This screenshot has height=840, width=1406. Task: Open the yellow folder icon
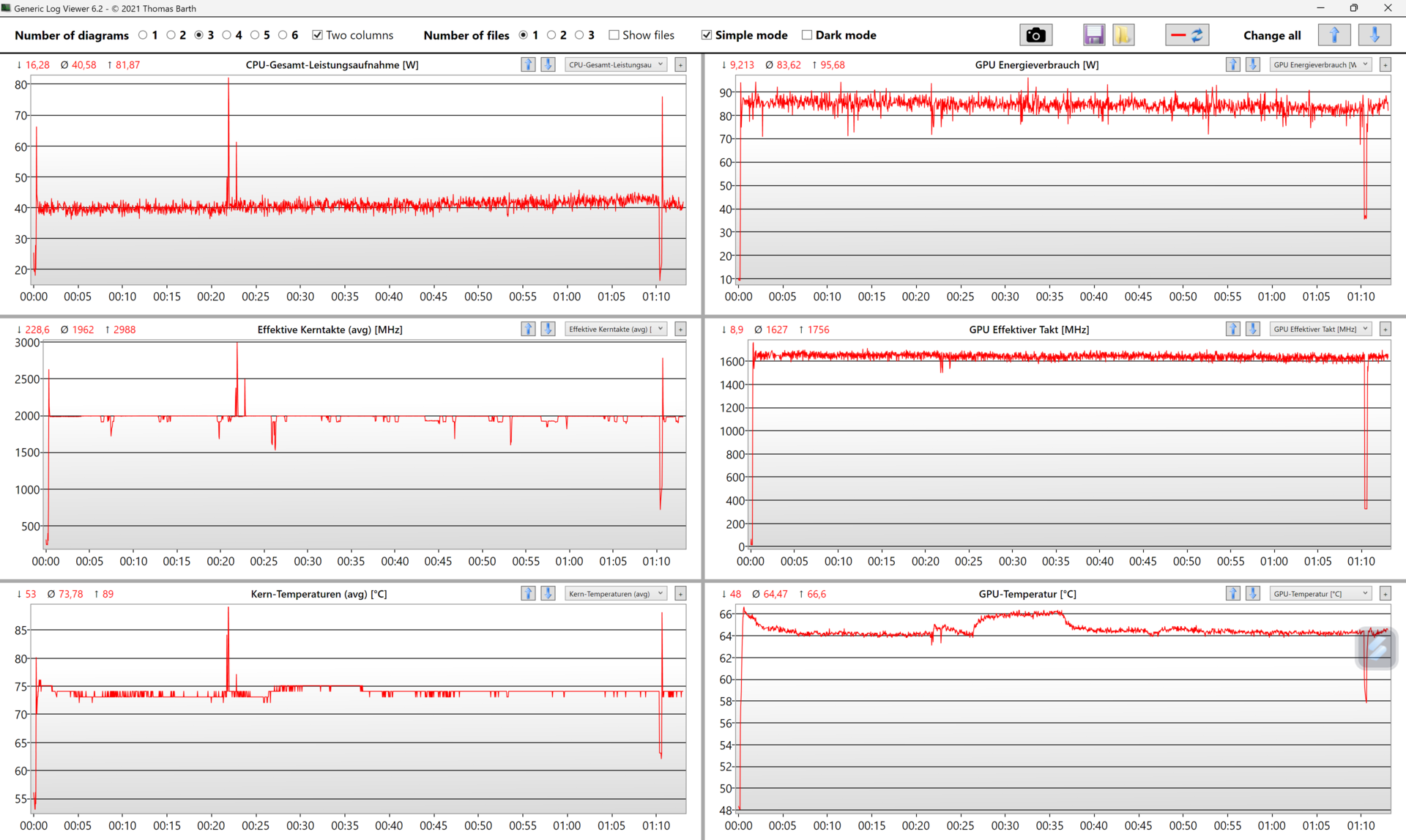(1123, 35)
